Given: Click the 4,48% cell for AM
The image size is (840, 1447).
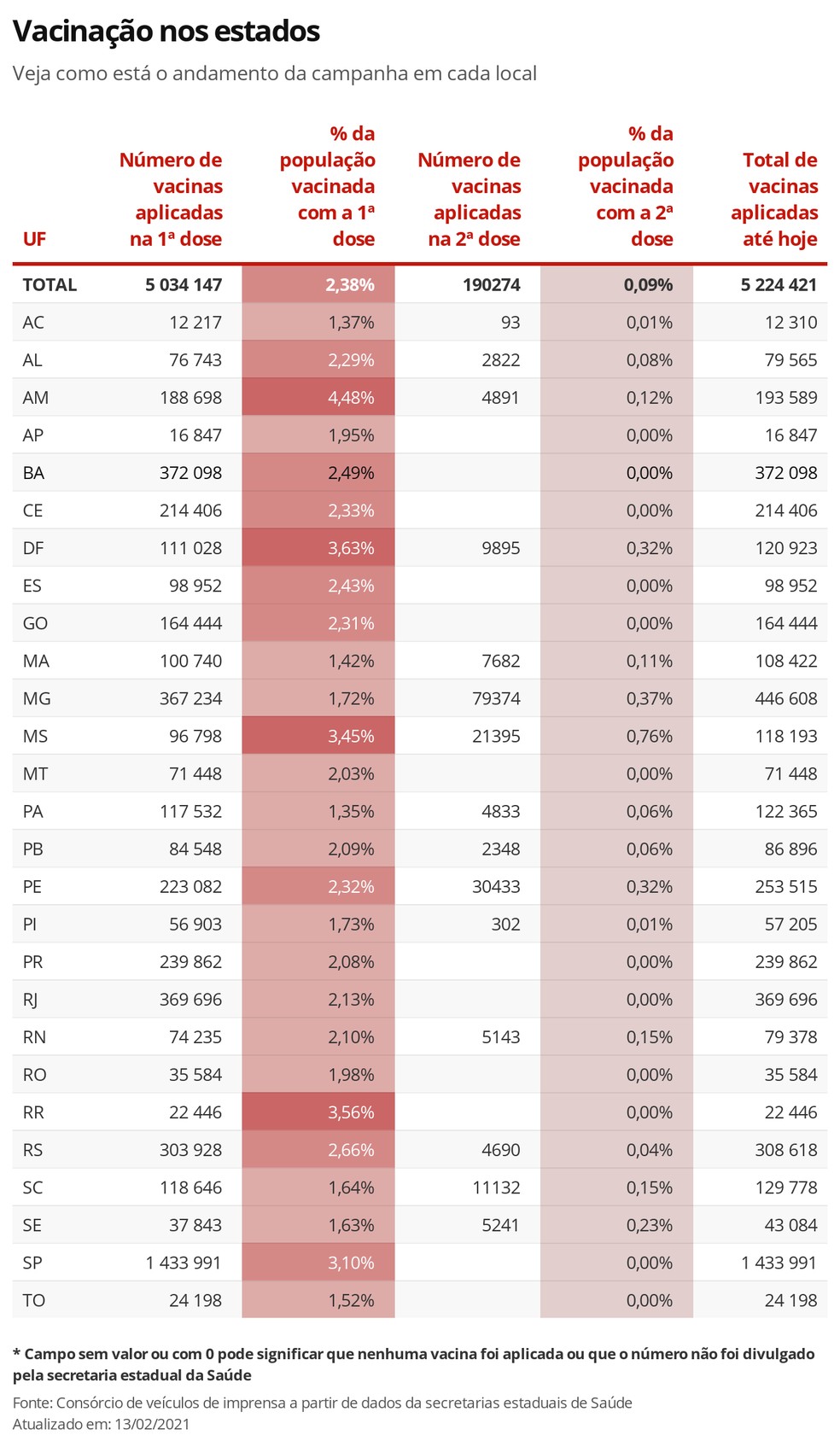Looking at the screenshot, I should point(318,398).
